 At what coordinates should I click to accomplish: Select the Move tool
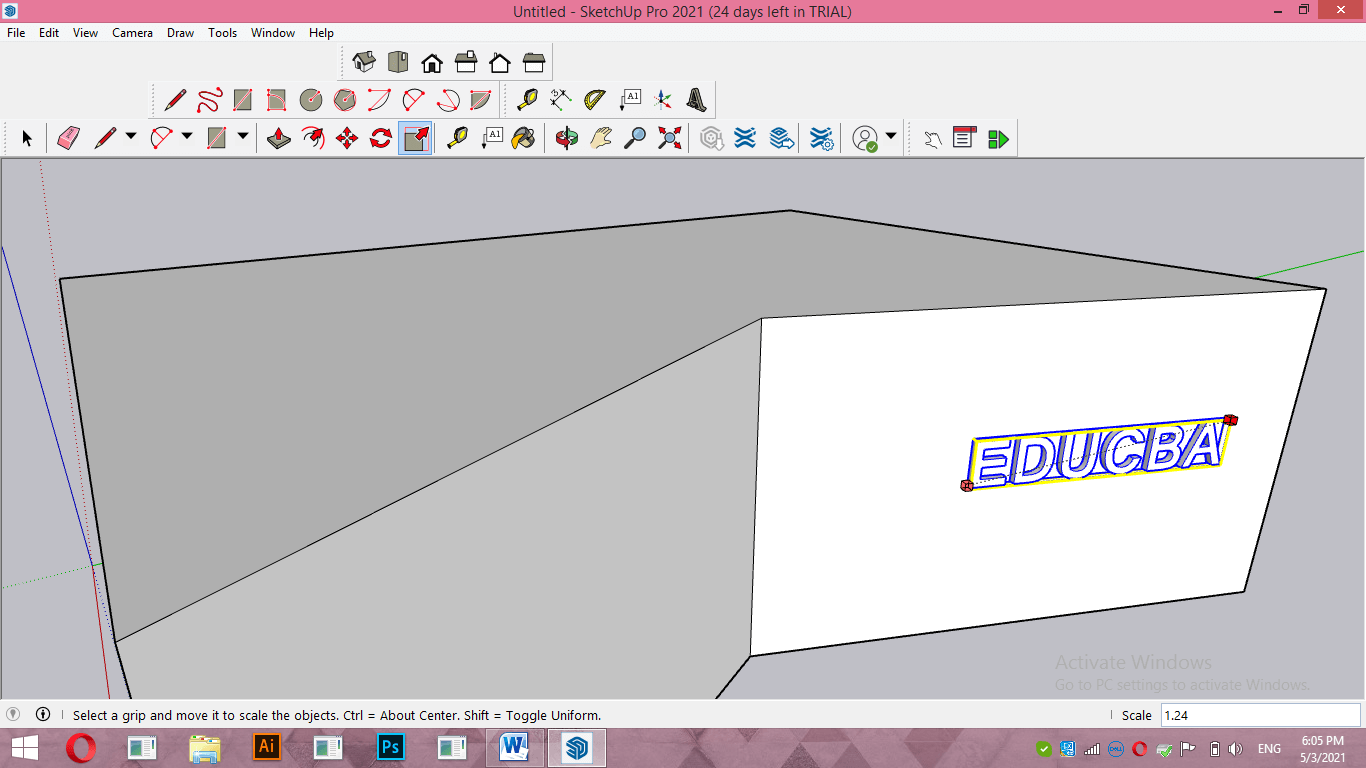pyautogui.click(x=347, y=138)
